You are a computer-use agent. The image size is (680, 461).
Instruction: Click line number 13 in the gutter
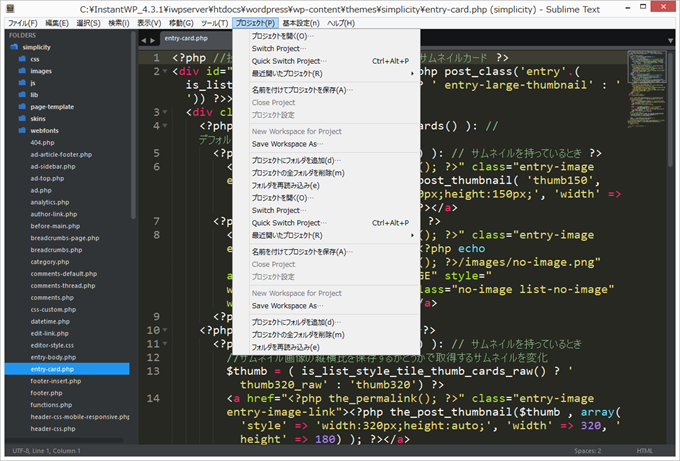tap(153, 371)
